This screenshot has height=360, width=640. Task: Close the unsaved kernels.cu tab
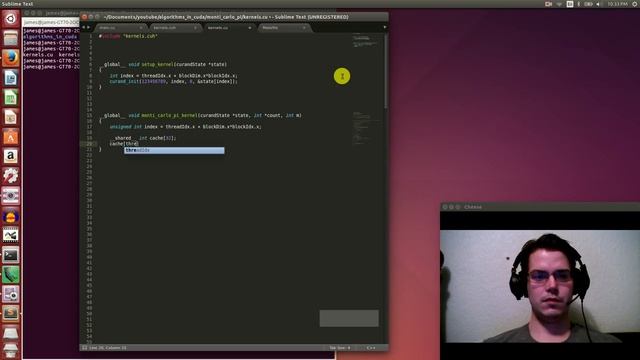[x=250, y=28]
